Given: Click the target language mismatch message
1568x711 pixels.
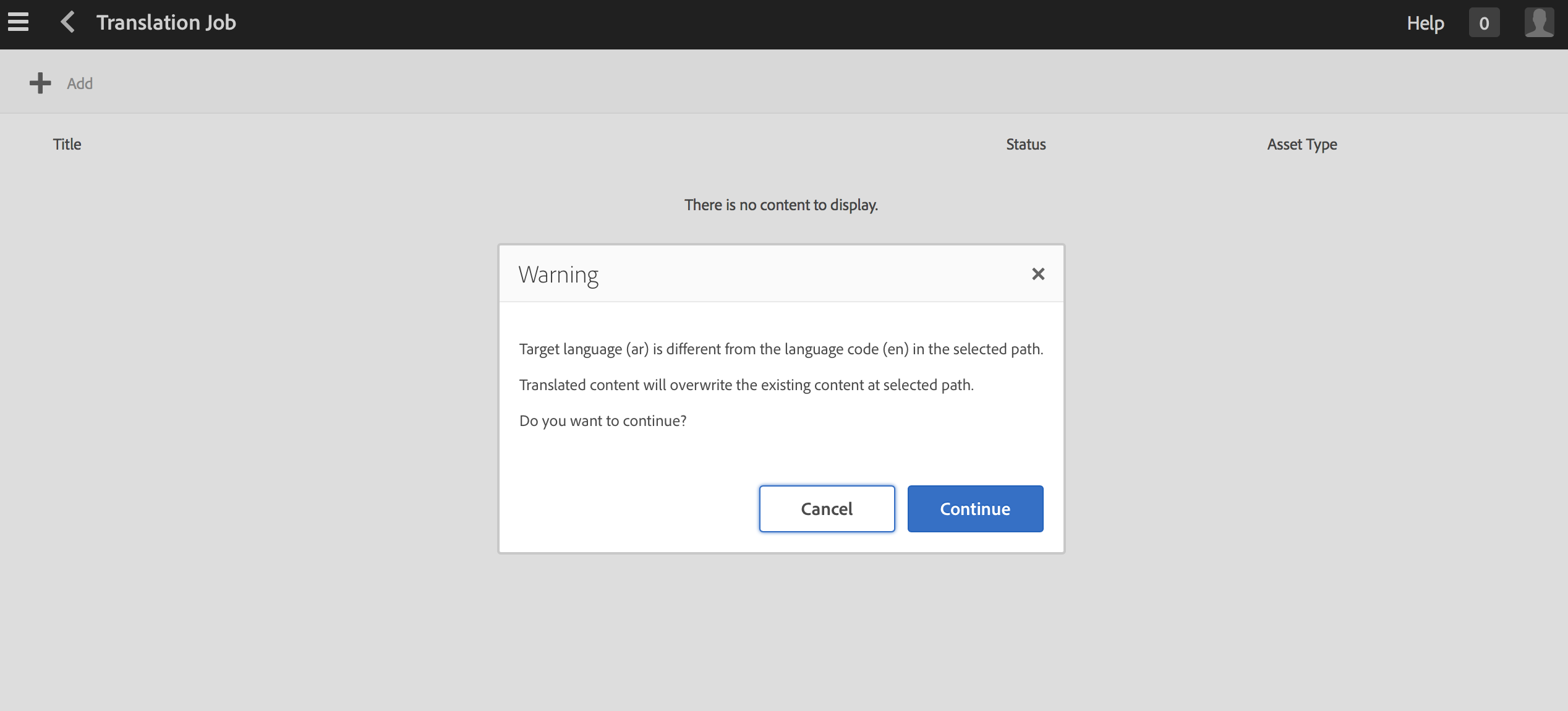Looking at the screenshot, I should point(781,349).
